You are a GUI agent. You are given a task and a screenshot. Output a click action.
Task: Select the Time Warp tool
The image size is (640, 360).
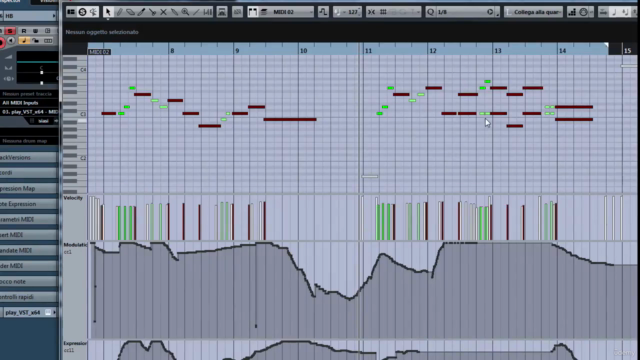click(207, 12)
